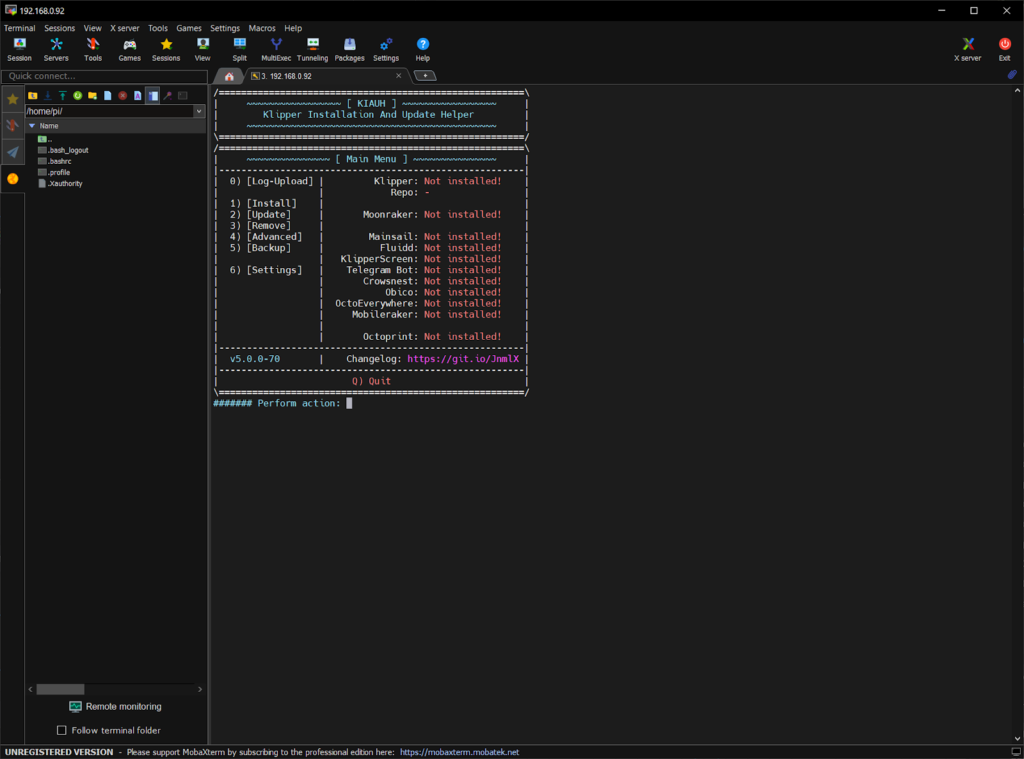Viewport: 1024px width, 759px height.
Task: Open terminal here icon in SFTP toolbar
Action: point(183,95)
